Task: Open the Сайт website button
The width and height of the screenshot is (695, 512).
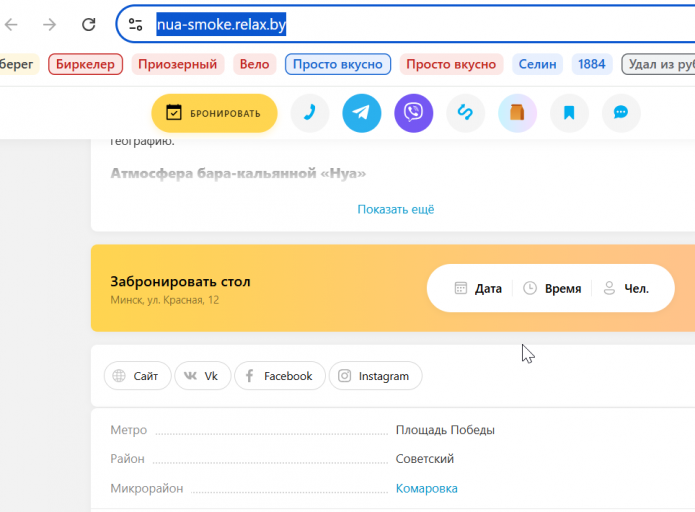Action: 137,376
